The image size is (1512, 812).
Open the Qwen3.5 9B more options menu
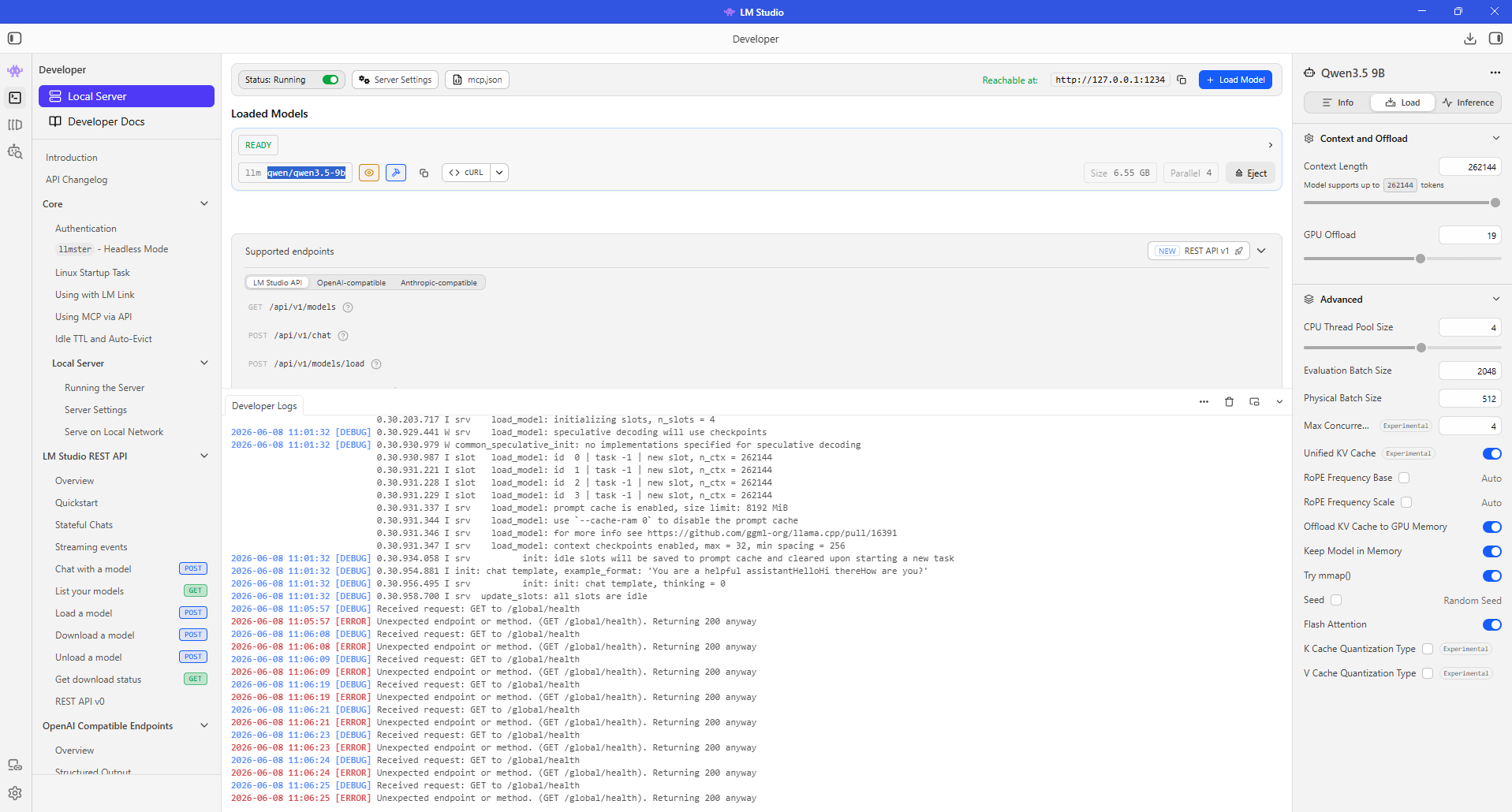click(1495, 73)
